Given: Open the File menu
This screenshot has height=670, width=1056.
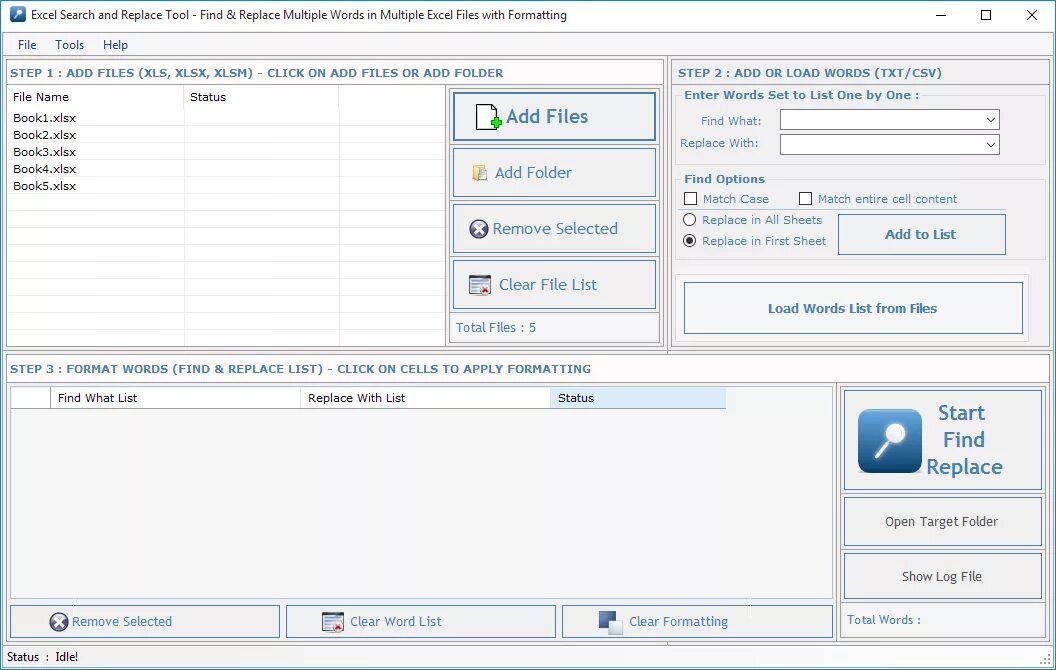Looking at the screenshot, I should (27, 44).
